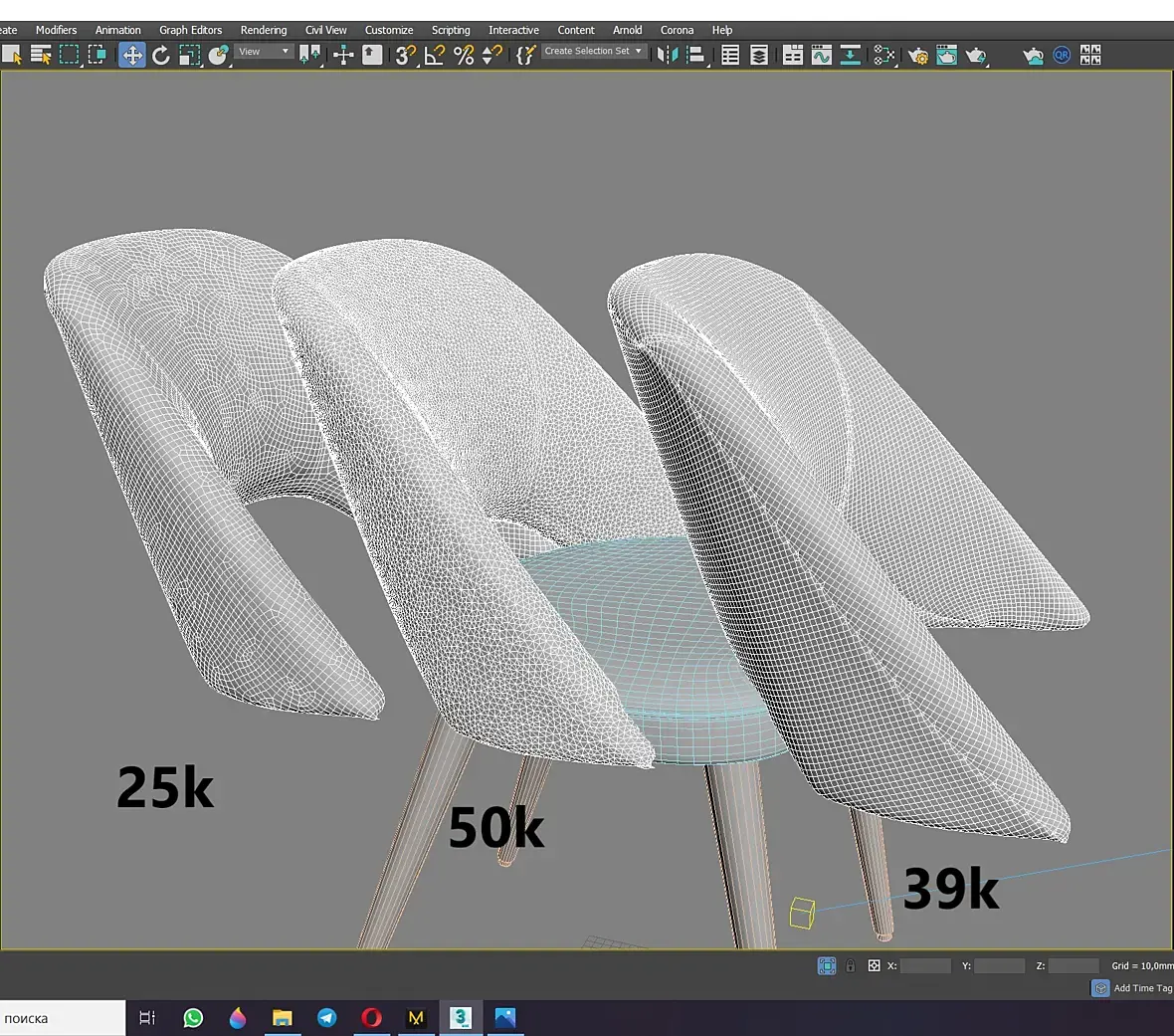Screen dimensions: 1174x1036
Task: Click Use Pivot Point Center button
Action: (x=309, y=55)
